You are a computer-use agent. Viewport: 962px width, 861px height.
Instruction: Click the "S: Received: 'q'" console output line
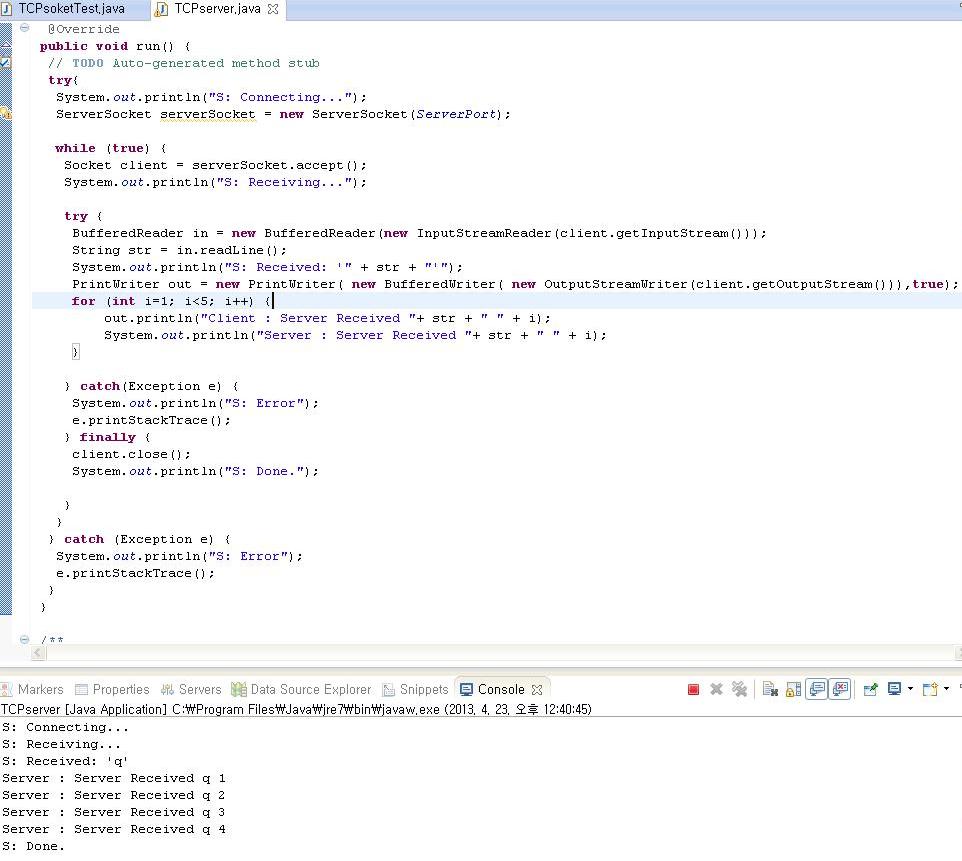tap(65, 761)
